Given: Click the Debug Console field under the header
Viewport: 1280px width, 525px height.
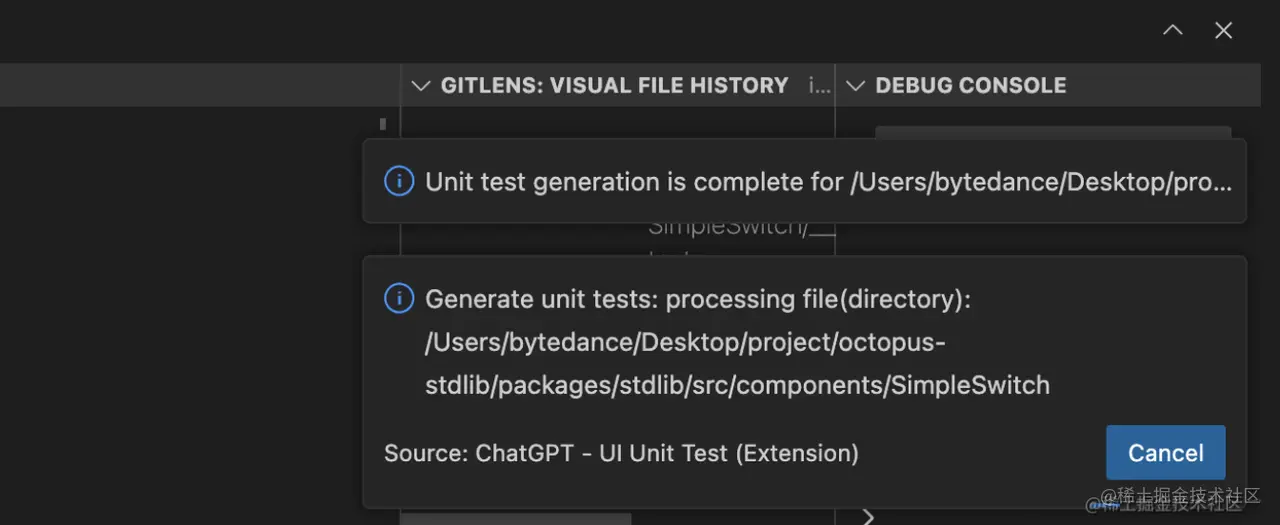Looking at the screenshot, I should [1052, 132].
